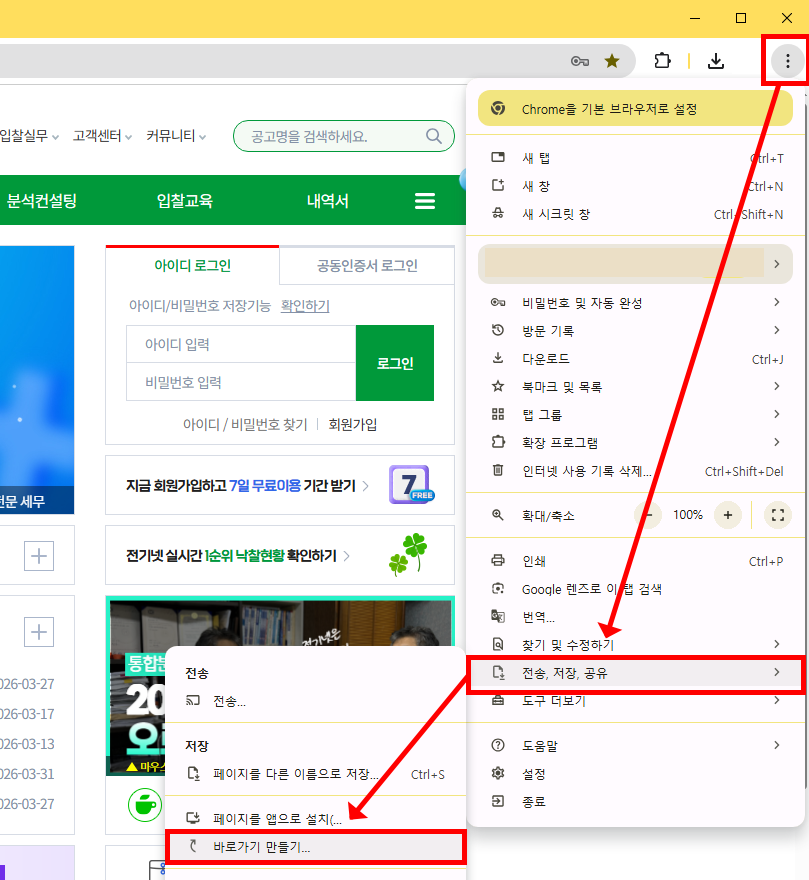The image size is (809, 880).
Task: Click the green 로그인 button
Action: tap(395, 363)
